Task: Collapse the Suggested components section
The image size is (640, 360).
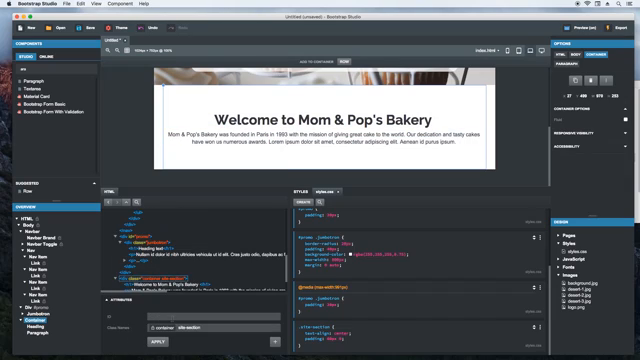Action: 94,183
